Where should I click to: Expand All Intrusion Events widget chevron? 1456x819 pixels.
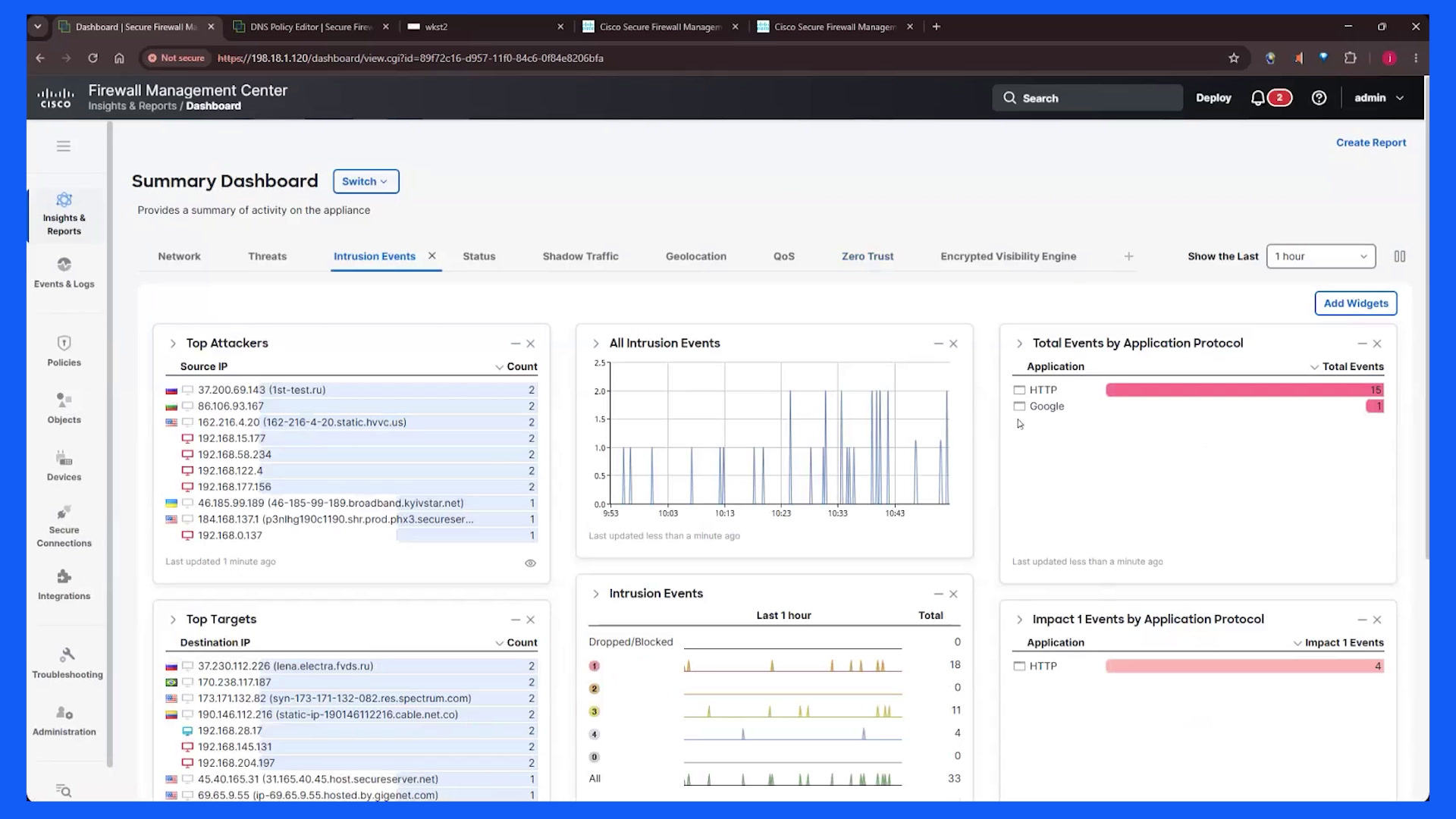(x=596, y=344)
